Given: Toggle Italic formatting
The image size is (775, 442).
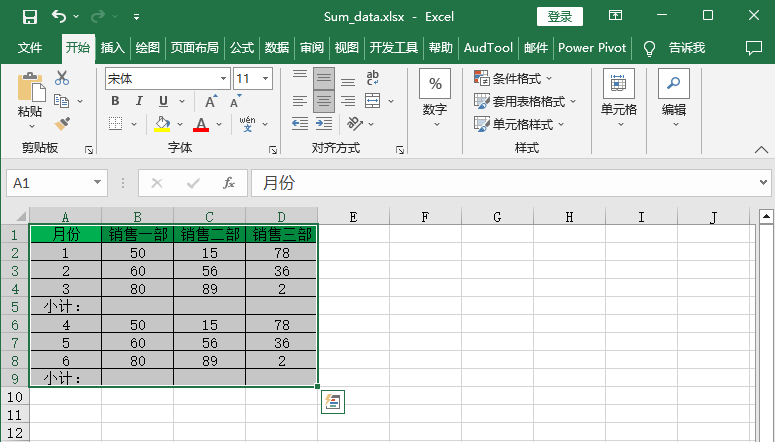Looking at the screenshot, I should tap(138, 101).
